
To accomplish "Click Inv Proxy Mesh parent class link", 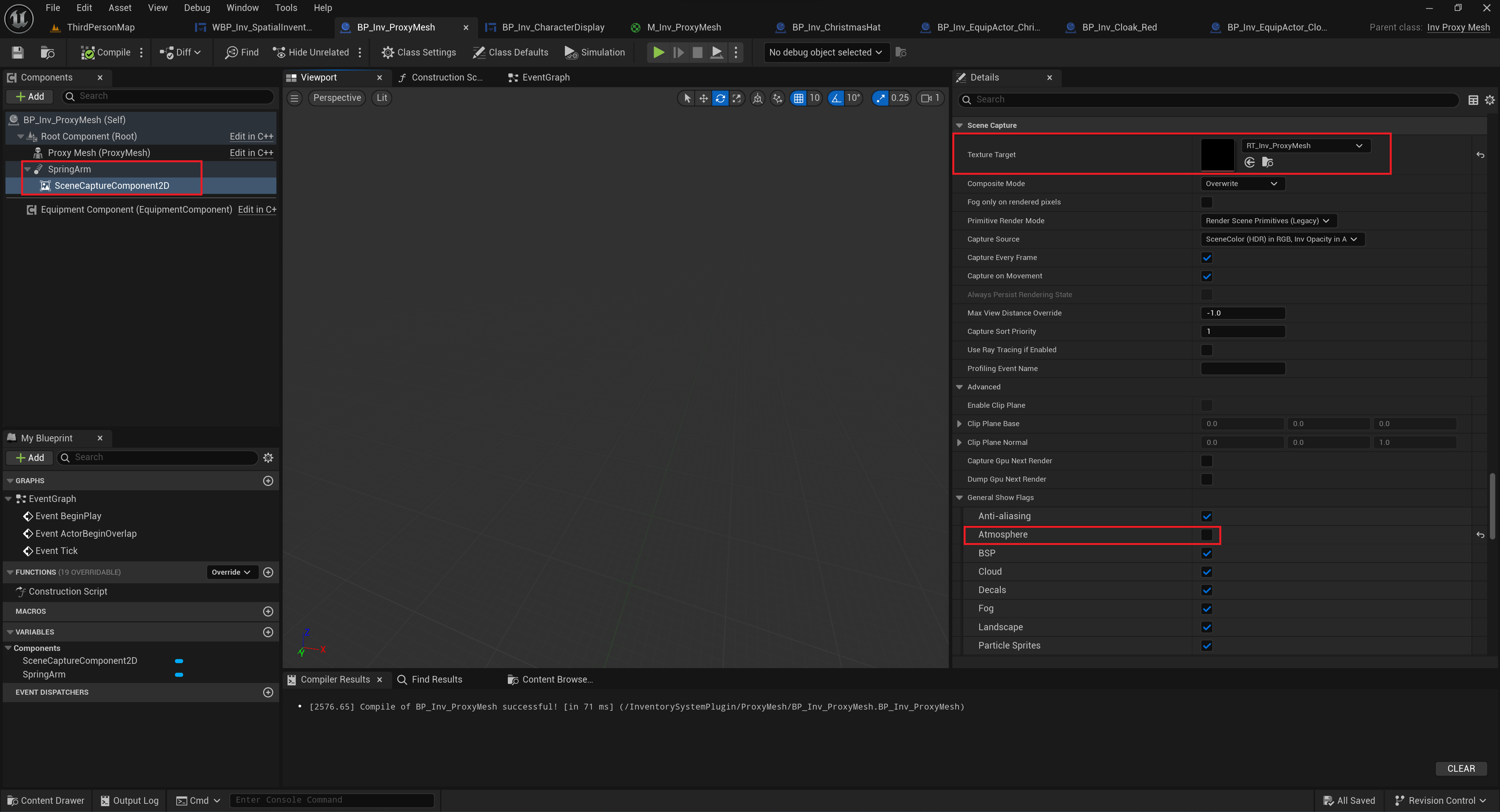I will [1458, 27].
